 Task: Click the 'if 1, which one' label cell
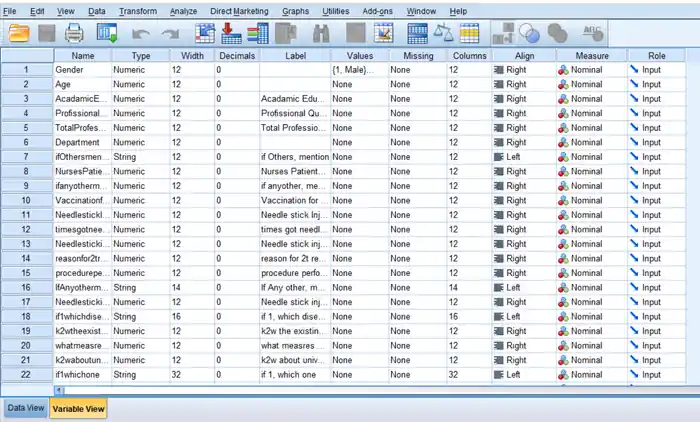coord(296,375)
